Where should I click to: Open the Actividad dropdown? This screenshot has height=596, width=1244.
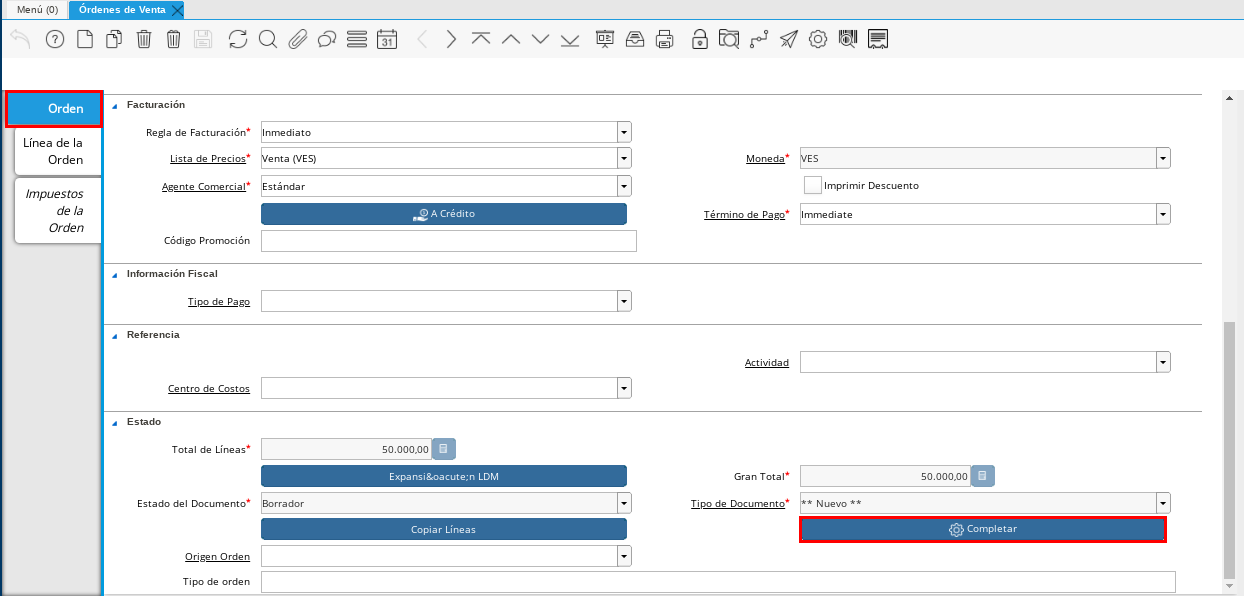(x=1163, y=362)
